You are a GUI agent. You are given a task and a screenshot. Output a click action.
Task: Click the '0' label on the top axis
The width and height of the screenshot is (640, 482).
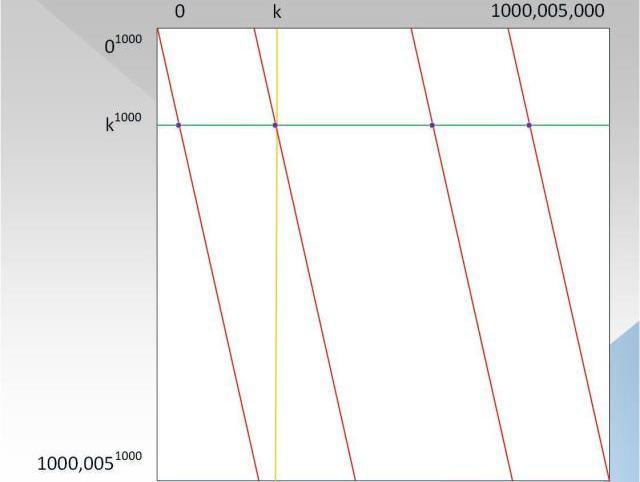click(180, 12)
